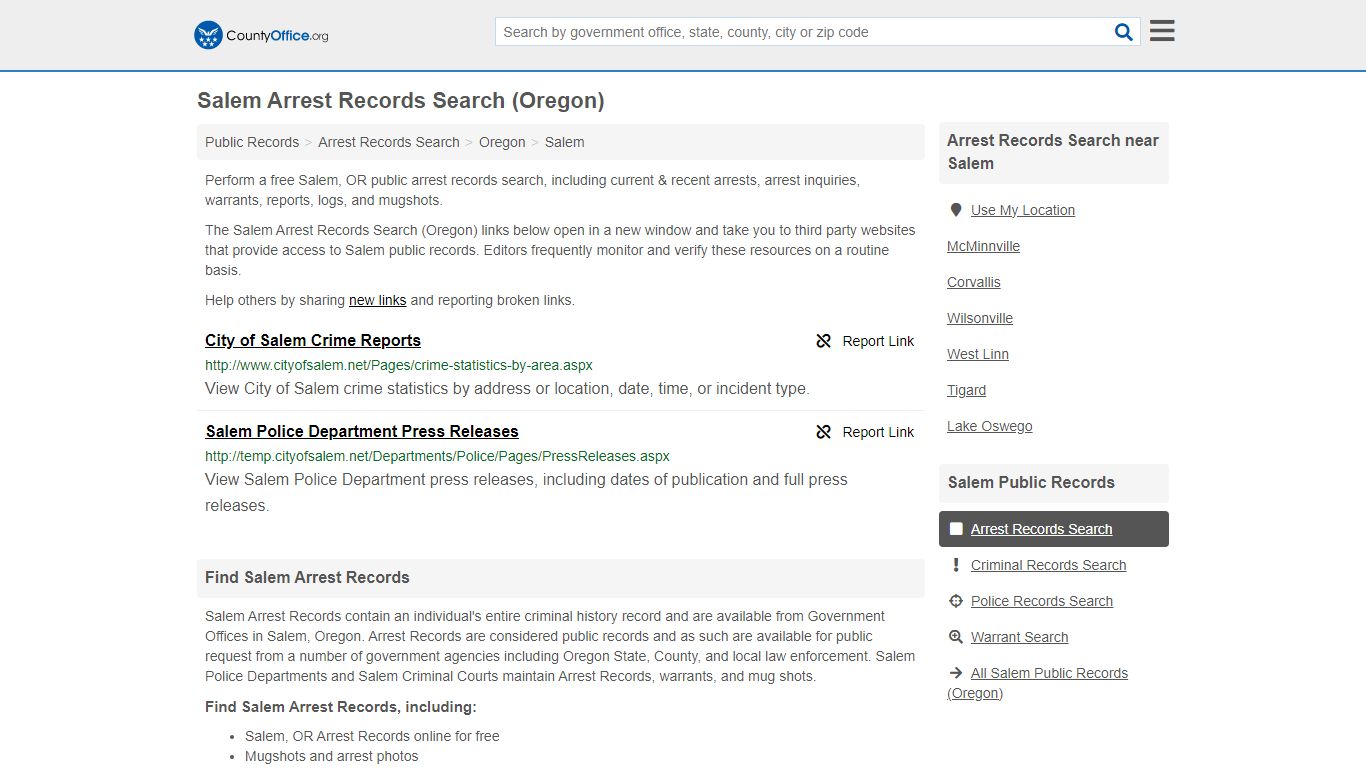This screenshot has width=1366, height=768.
Task: Select Police Records Search in sidebar
Action: [1042, 601]
